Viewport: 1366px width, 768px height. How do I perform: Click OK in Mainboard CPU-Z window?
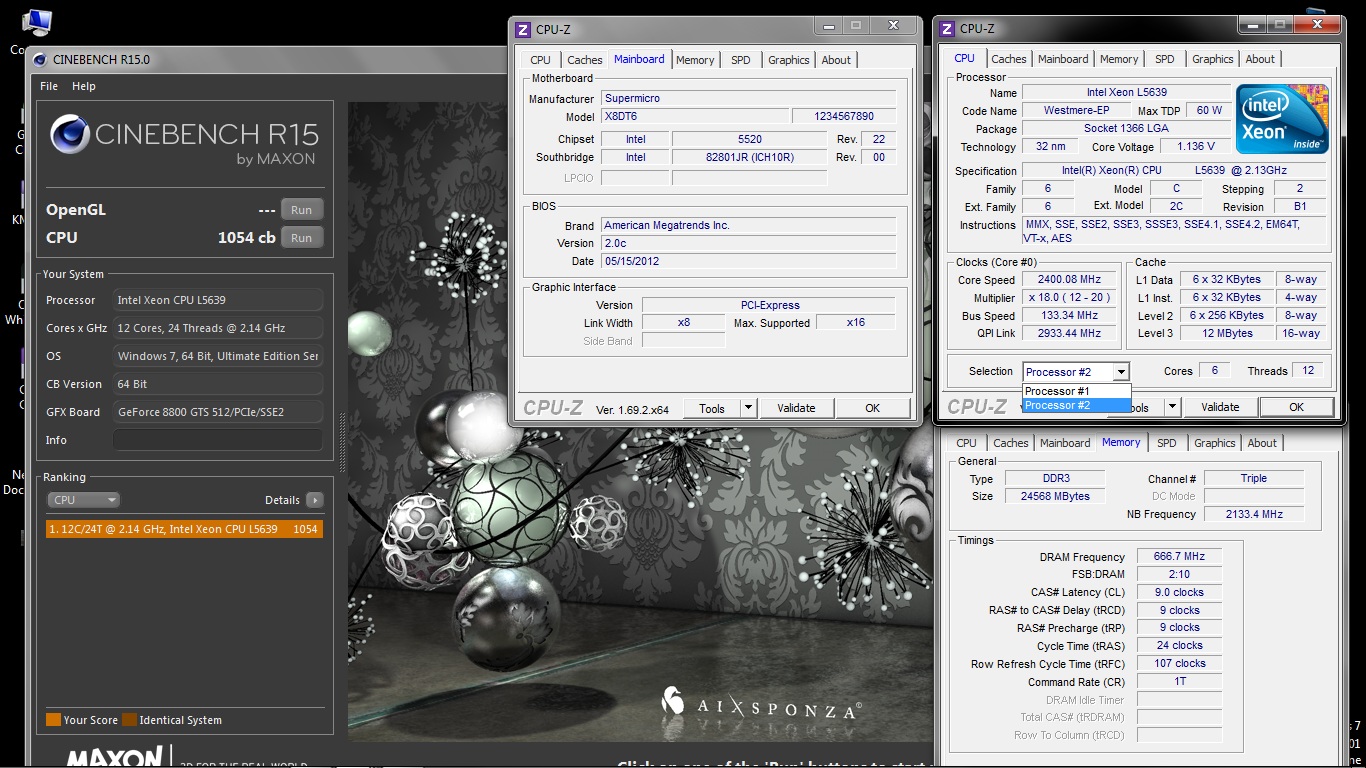coord(872,408)
